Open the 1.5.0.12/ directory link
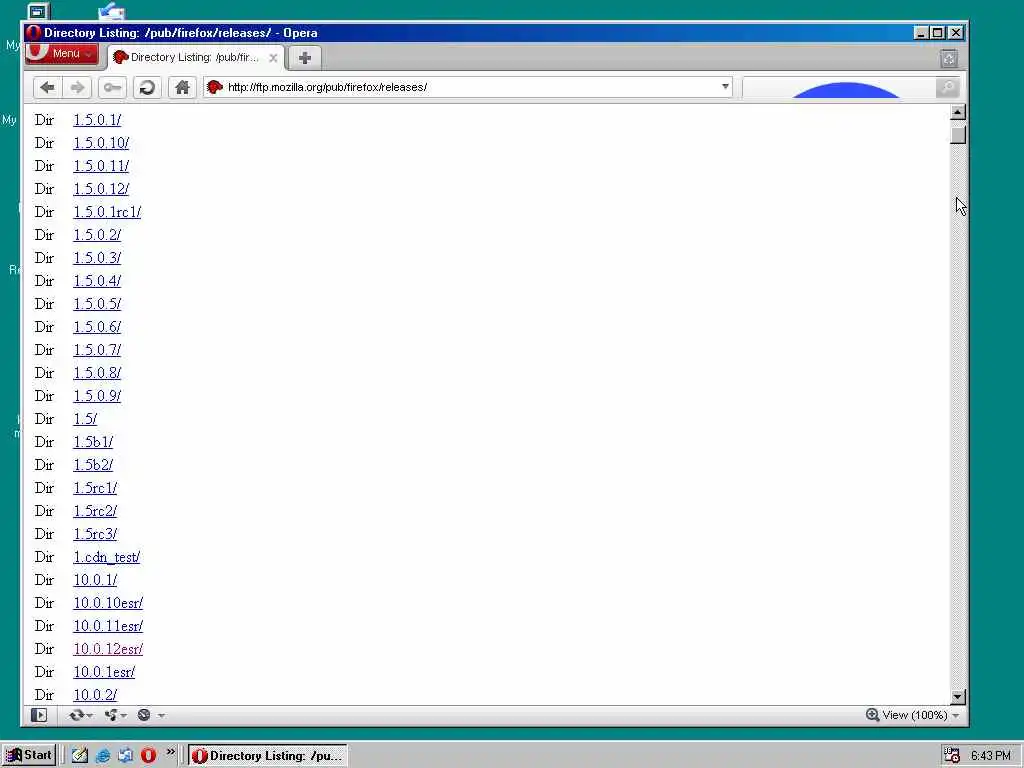This screenshot has height=768, width=1024. click(x=101, y=189)
